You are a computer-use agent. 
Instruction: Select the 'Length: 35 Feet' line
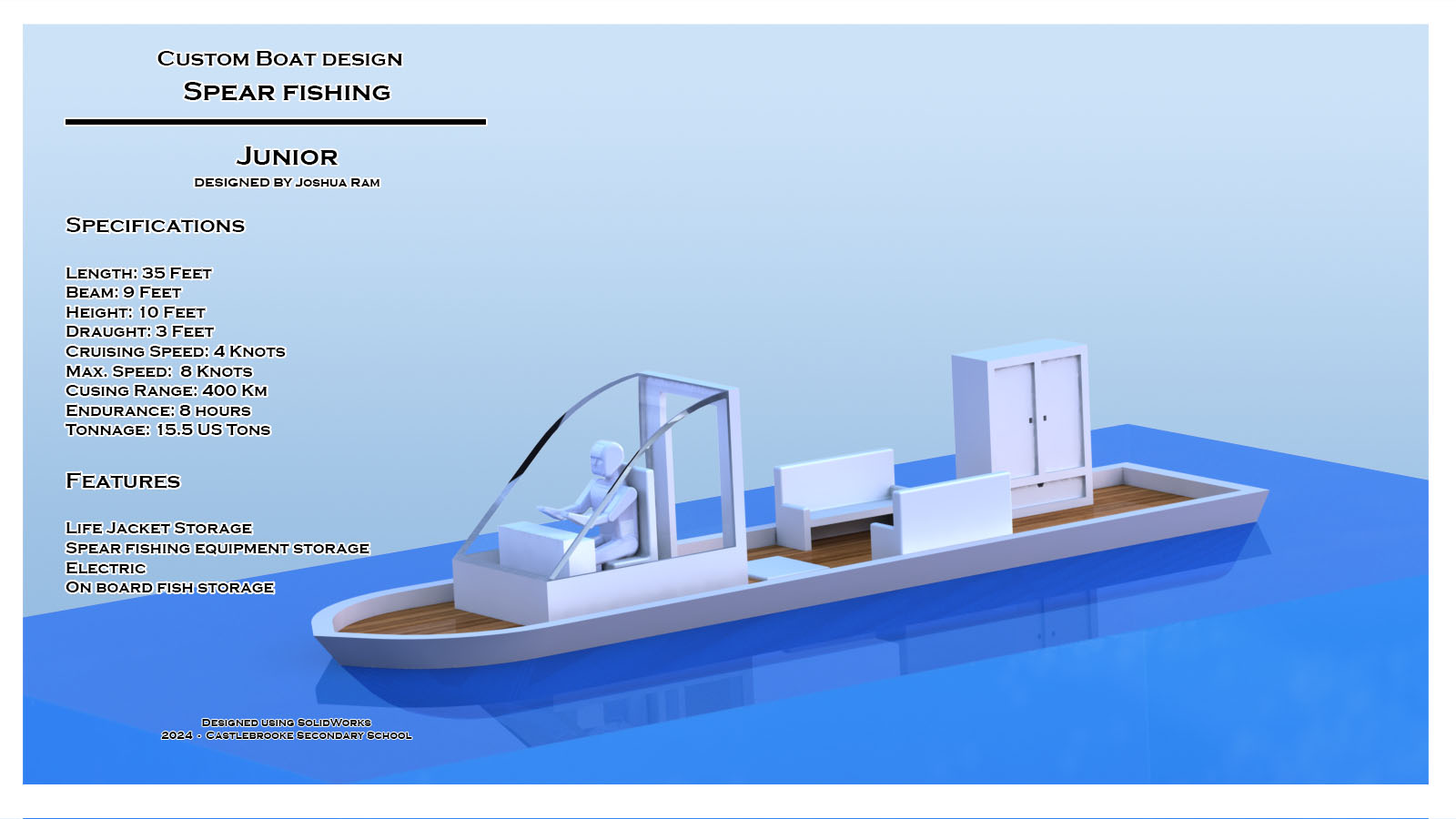(x=138, y=273)
